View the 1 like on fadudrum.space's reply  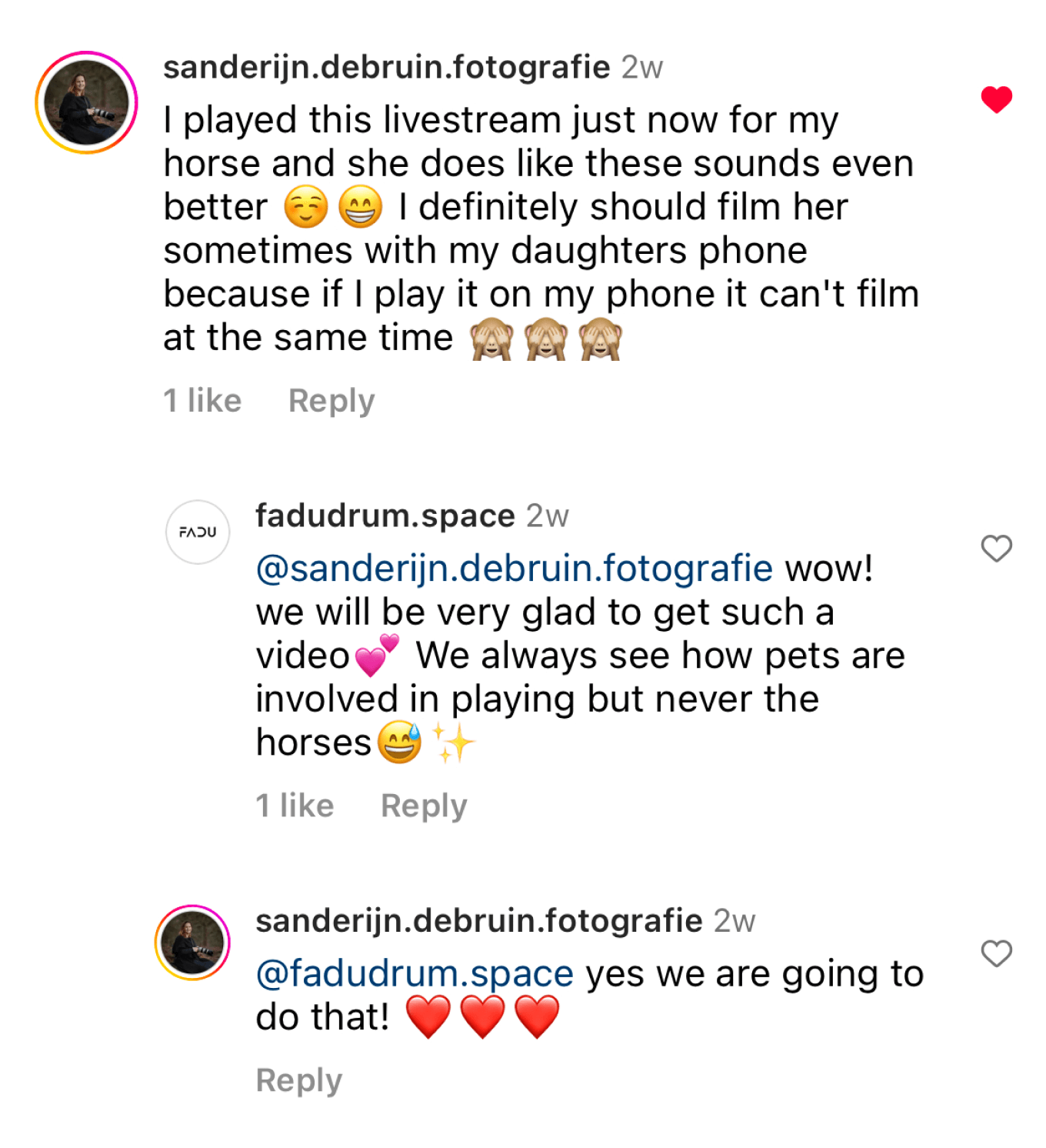[295, 806]
